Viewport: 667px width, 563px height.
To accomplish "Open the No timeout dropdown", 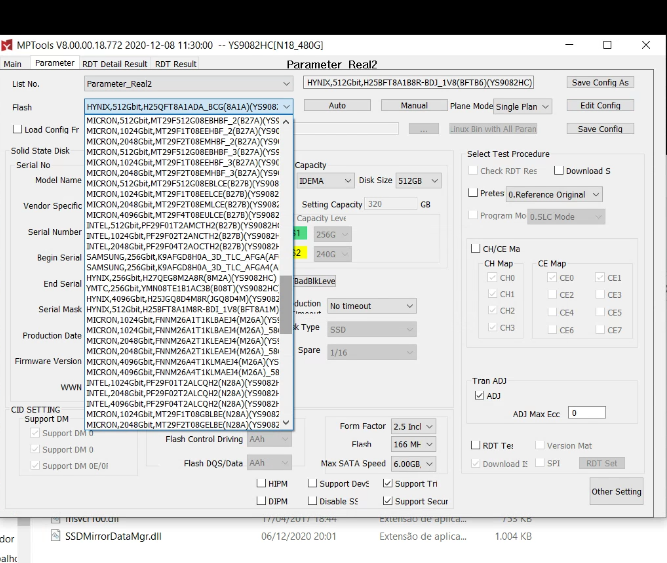I will [371, 306].
